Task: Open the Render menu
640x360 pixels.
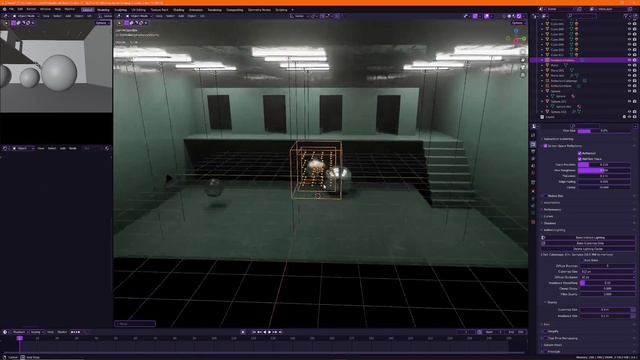Action: point(31,9)
